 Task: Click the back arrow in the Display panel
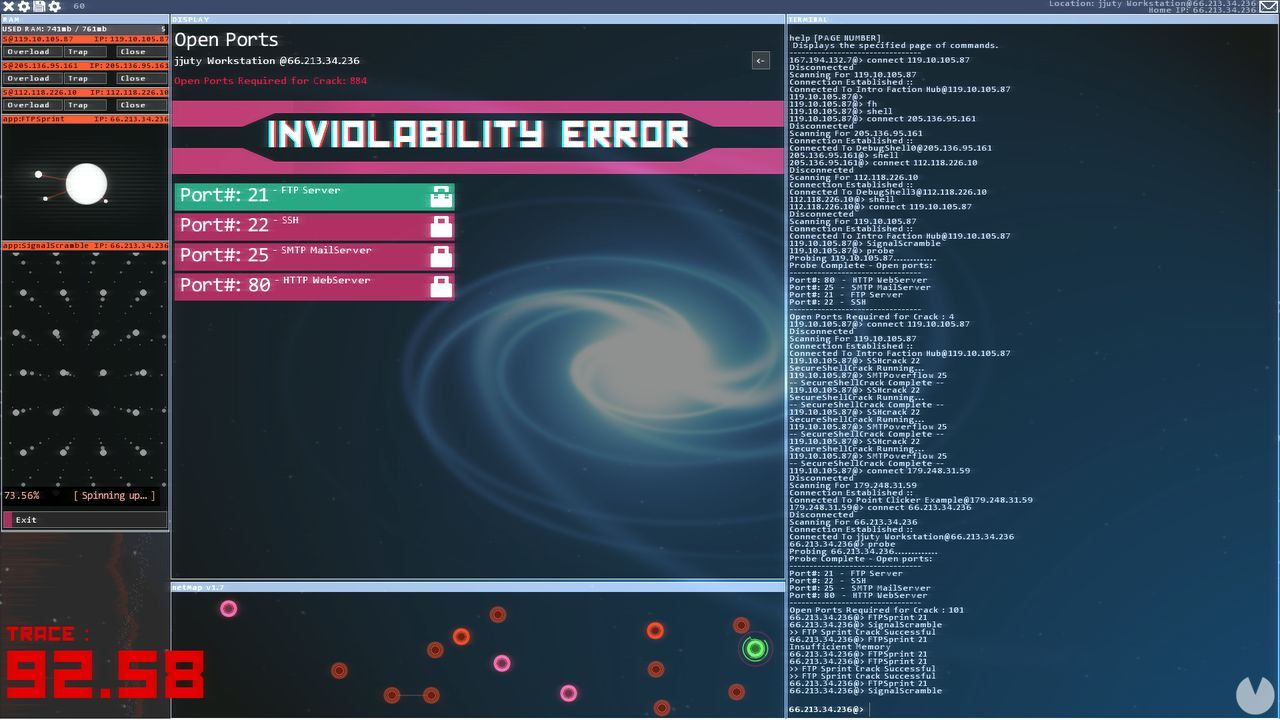pos(760,60)
